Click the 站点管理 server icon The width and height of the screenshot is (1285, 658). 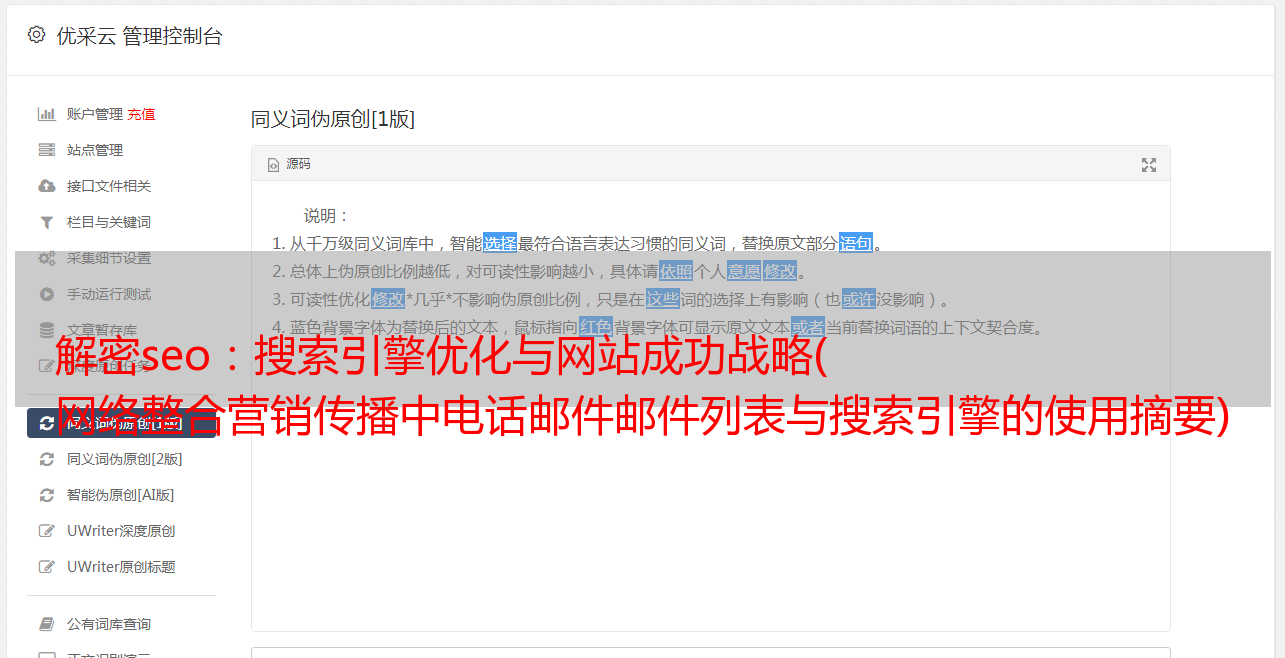pyautogui.click(x=46, y=150)
